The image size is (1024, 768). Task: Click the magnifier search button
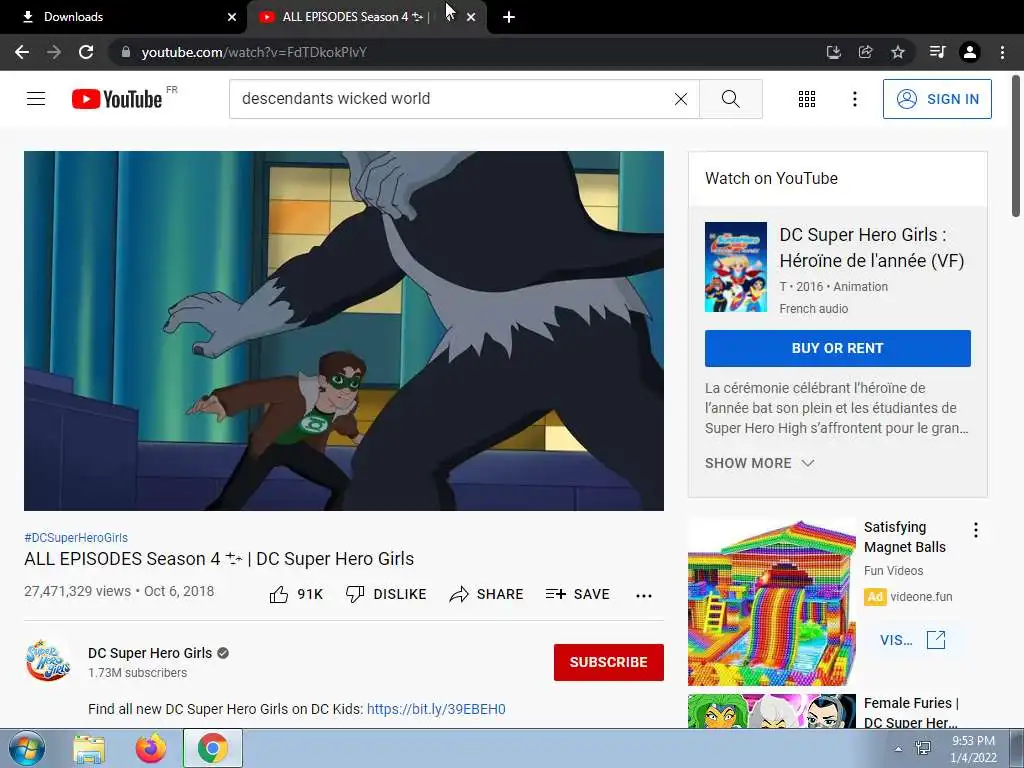click(730, 99)
